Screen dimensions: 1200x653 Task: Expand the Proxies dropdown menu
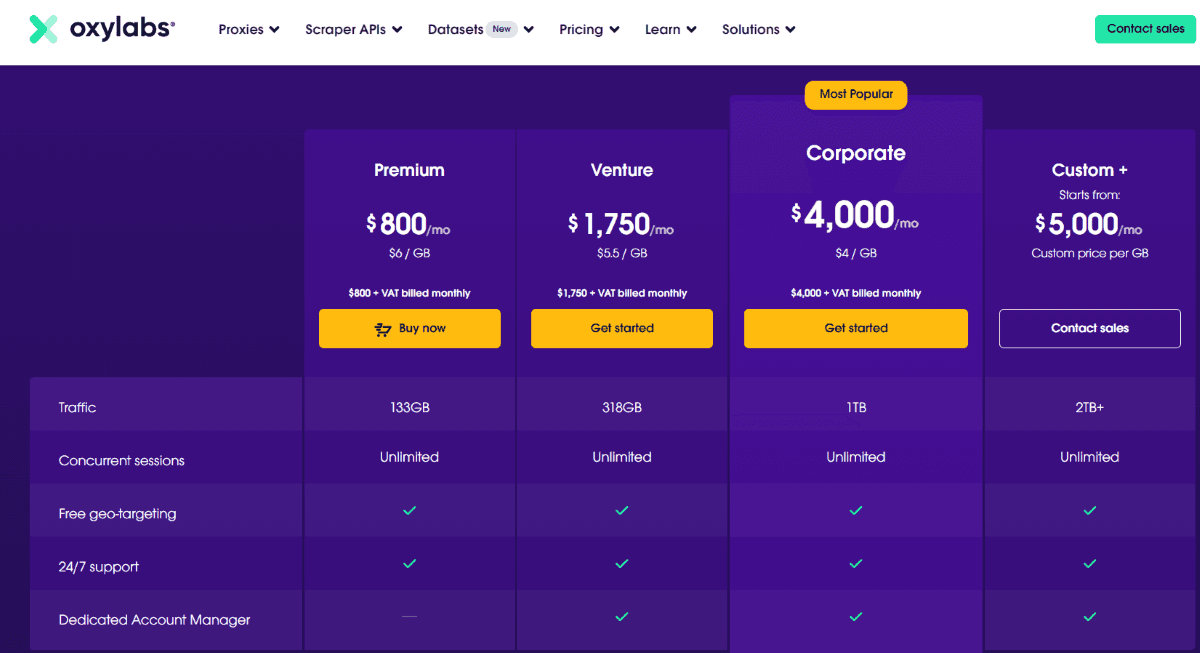pyautogui.click(x=249, y=29)
